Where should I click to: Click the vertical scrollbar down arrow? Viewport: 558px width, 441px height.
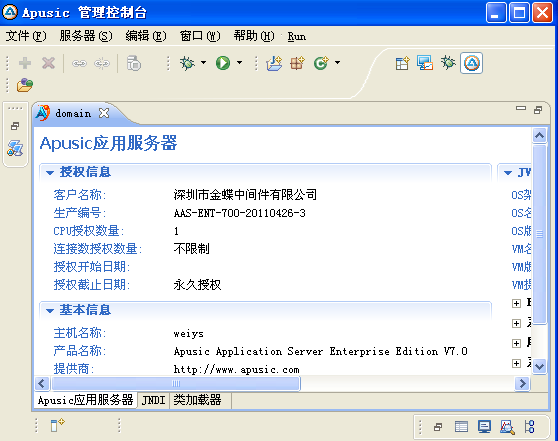pyautogui.click(x=539, y=366)
